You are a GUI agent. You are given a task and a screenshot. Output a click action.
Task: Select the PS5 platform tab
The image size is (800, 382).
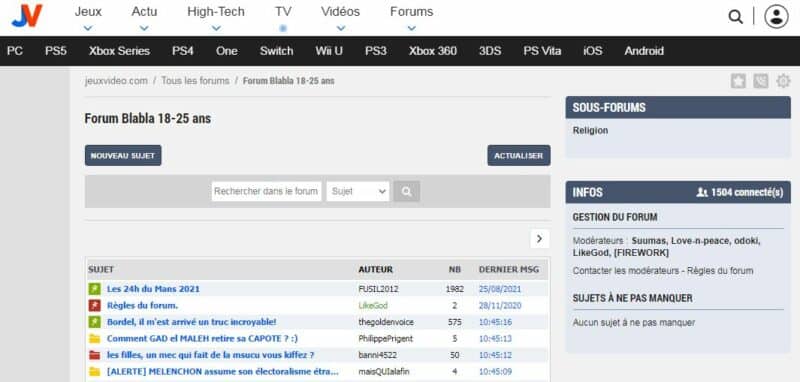coord(56,51)
